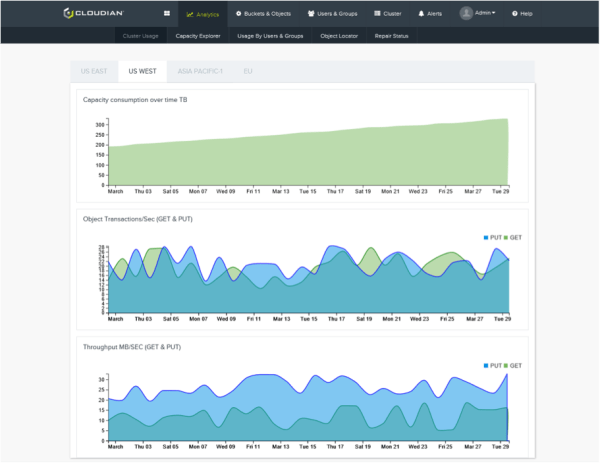This screenshot has height=463, width=600.
Task: Switch to the US EAST tab
Action: click(x=92, y=72)
